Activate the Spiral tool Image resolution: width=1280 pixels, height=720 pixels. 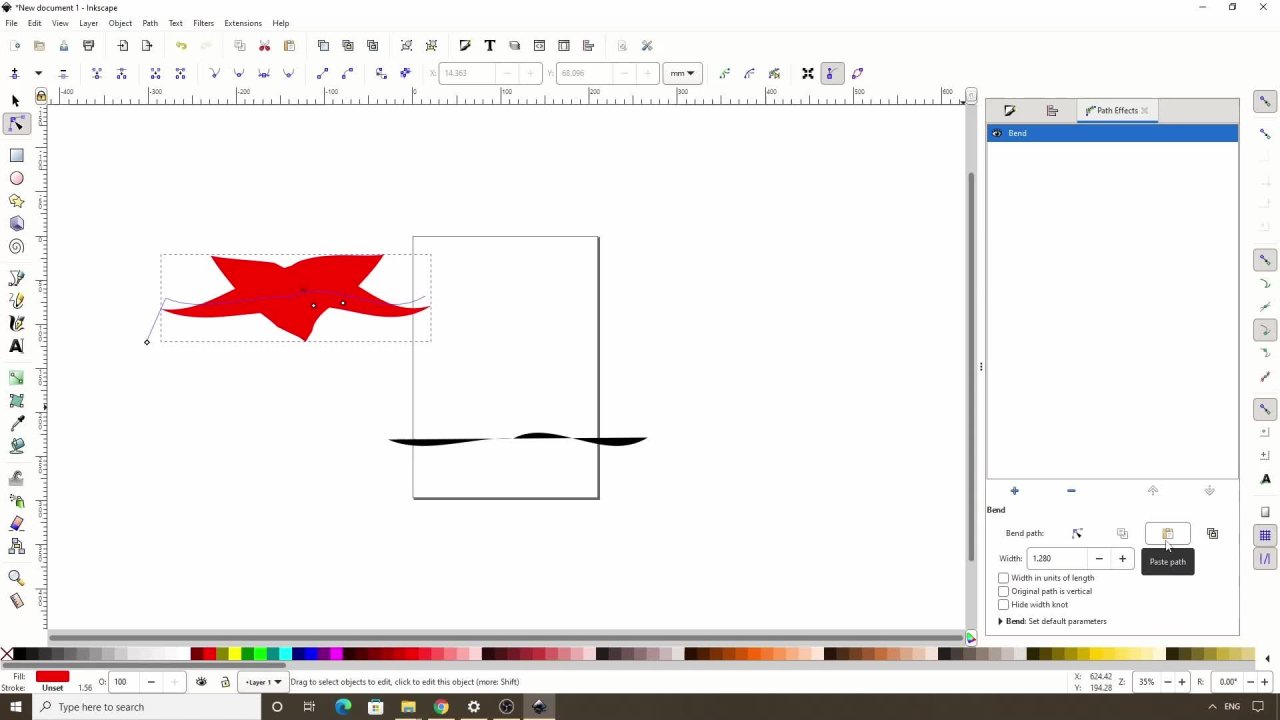tap(16, 247)
